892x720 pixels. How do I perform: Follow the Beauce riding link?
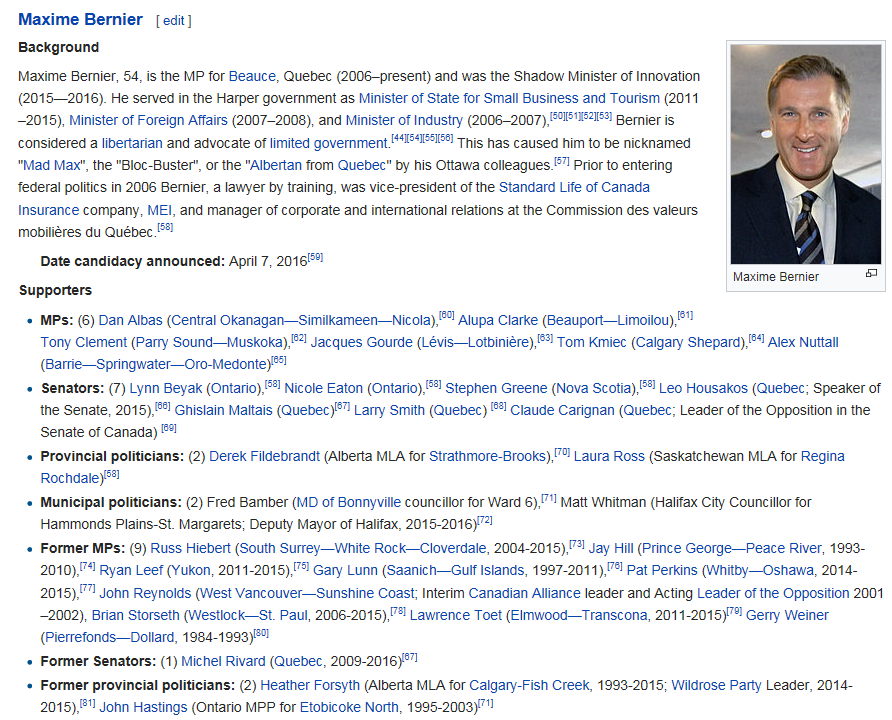pyautogui.click(x=249, y=76)
